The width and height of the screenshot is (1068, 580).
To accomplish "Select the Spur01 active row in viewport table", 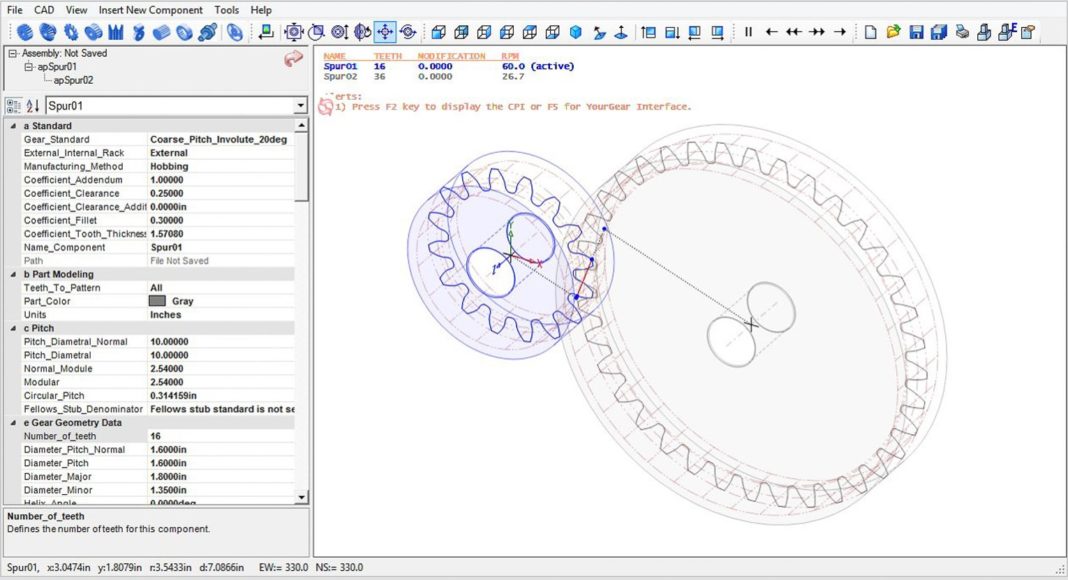I will tap(449, 67).
